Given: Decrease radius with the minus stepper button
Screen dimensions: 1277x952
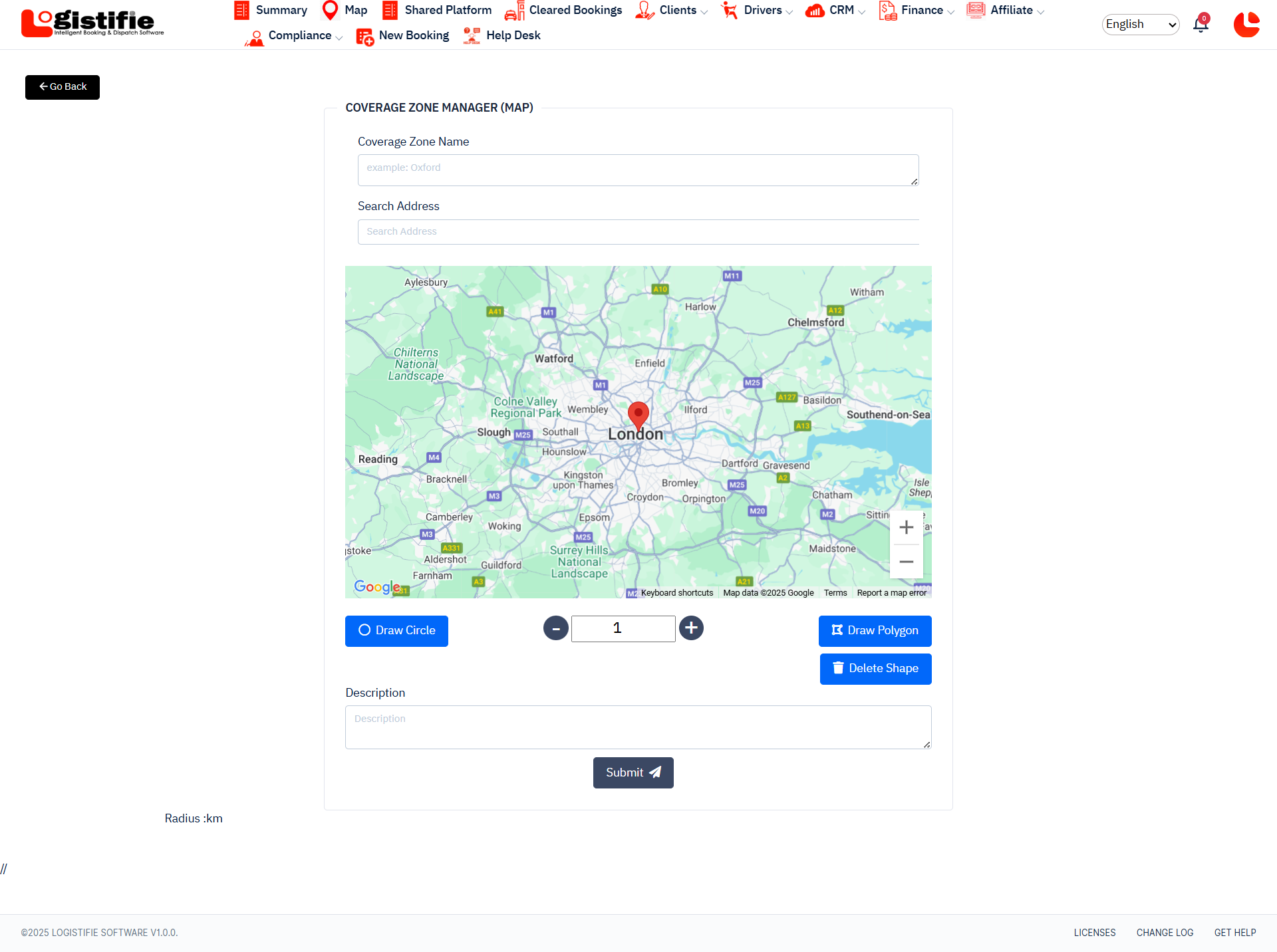Looking at the screenshot, I should click(556, 628).
